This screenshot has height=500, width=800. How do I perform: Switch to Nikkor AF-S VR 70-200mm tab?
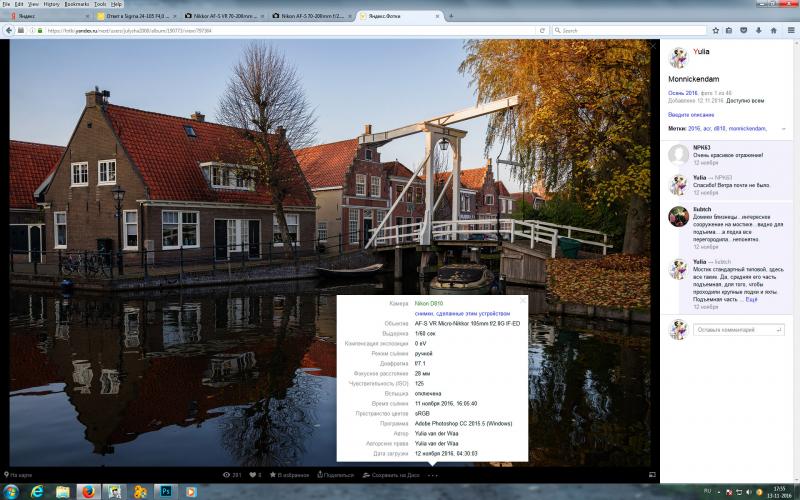click(224, 16)
